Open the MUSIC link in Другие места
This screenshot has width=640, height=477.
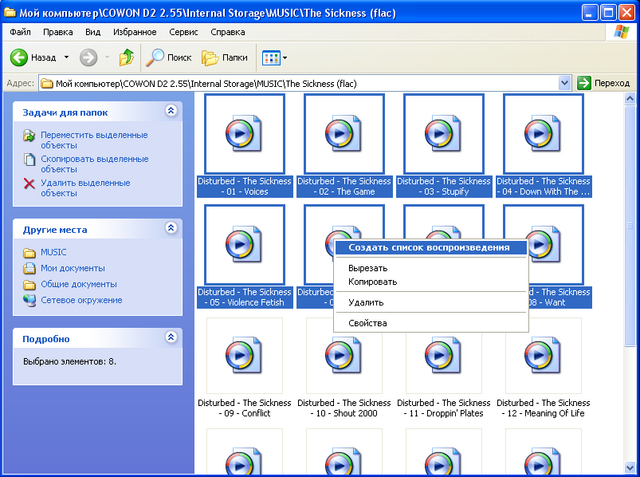(53, 252)
